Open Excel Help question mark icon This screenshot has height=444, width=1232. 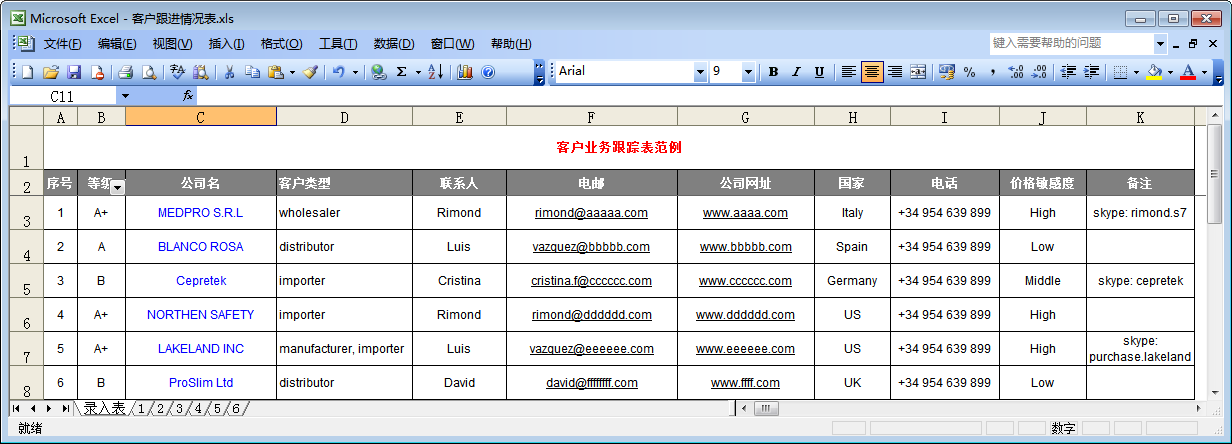coord(488,72)
